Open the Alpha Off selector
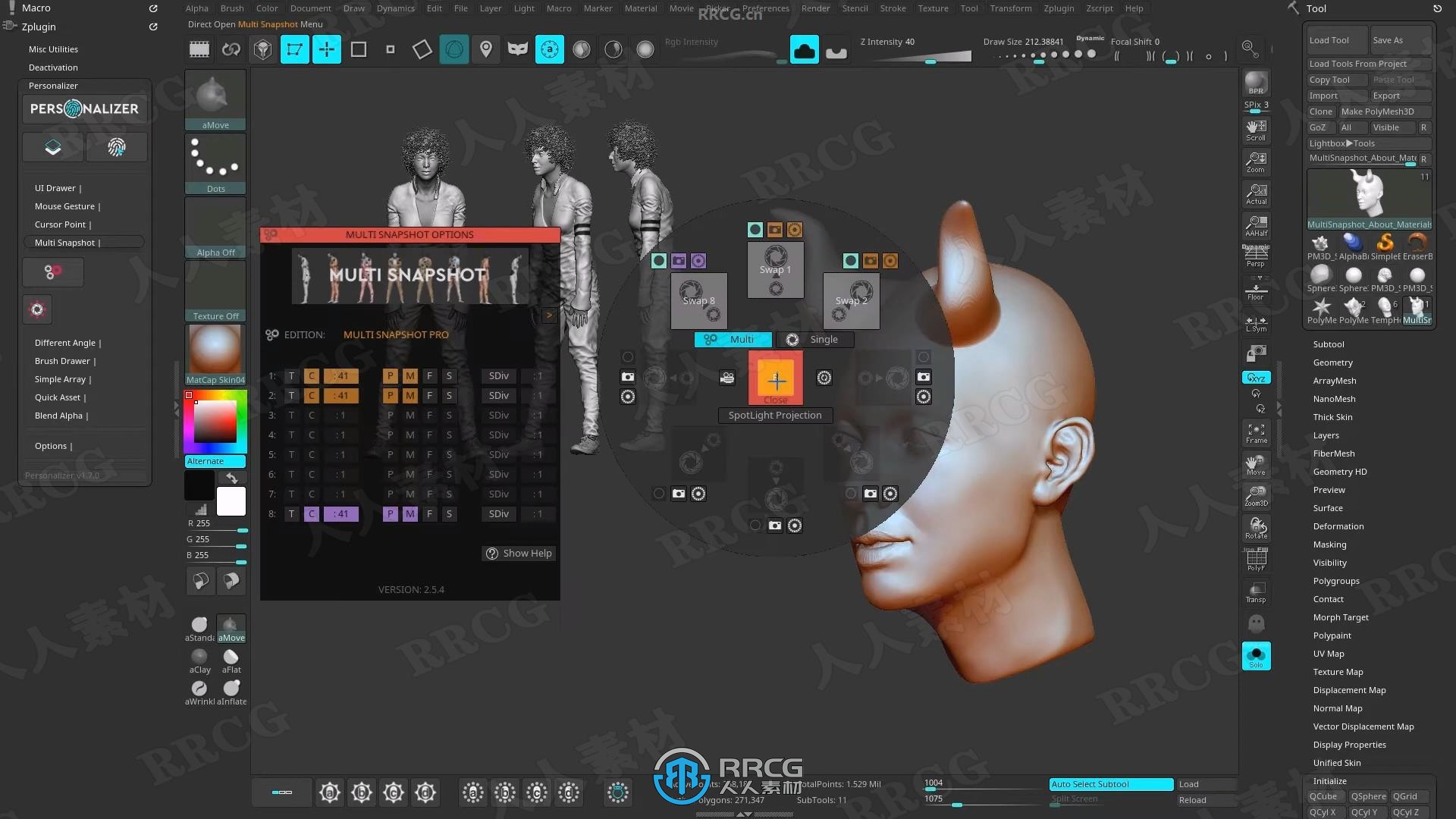This screenshot has width=1456, height=819. pyautogui.click(x=215, y=227)
